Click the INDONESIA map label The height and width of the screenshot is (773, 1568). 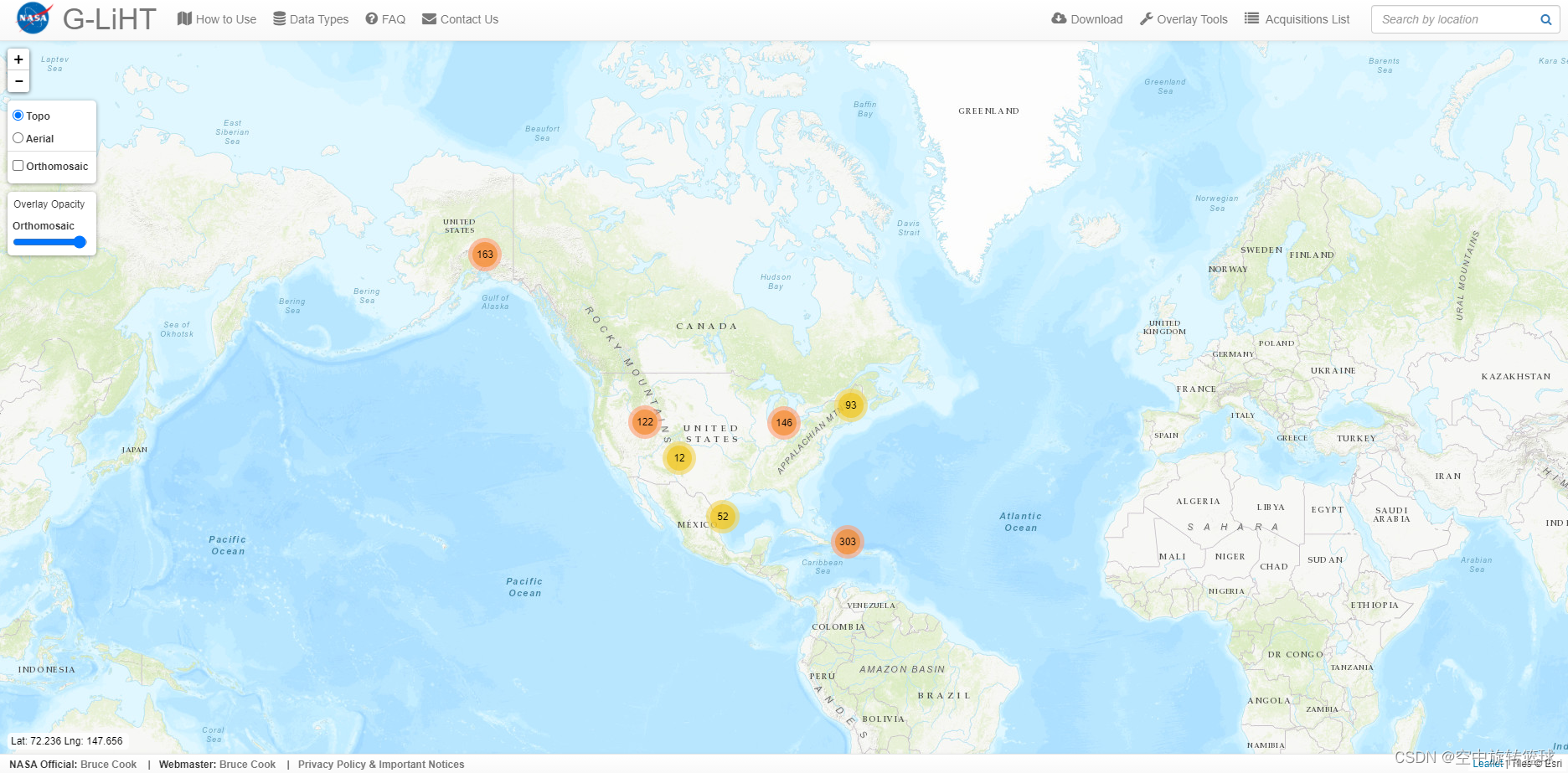coord(47,670)
